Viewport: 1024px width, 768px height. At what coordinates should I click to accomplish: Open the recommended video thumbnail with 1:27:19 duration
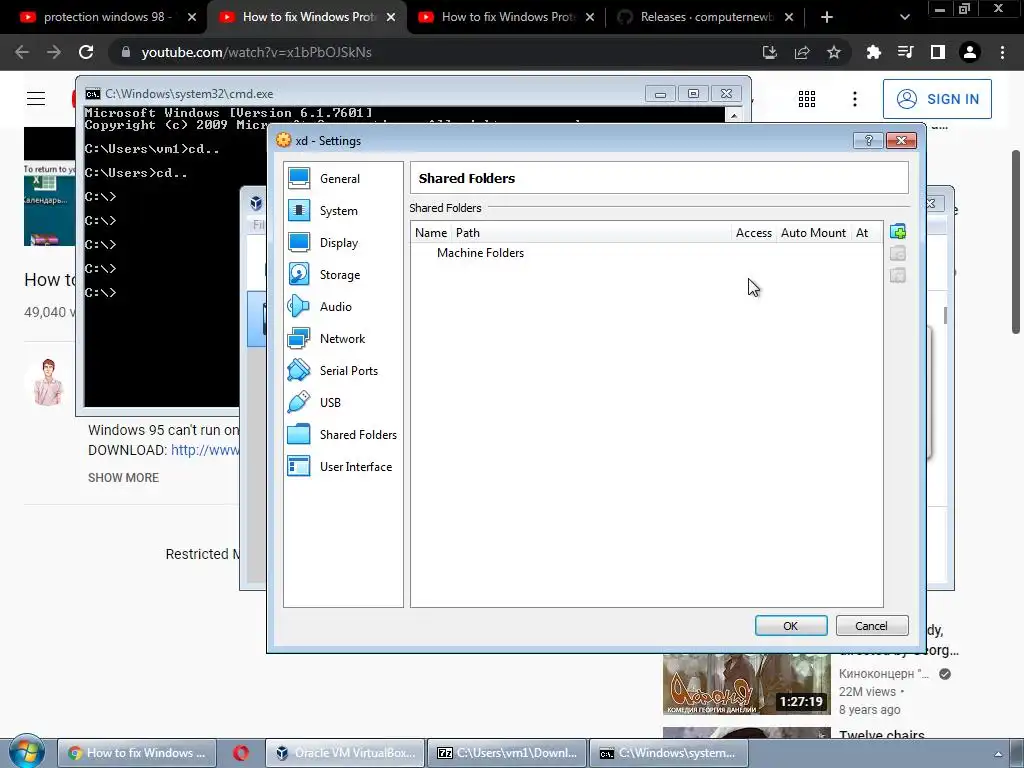746,684
